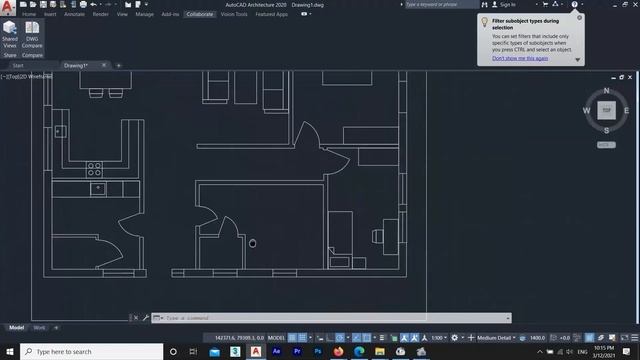Toggle auto-scale annotation icon in status bar

point(414,338)
